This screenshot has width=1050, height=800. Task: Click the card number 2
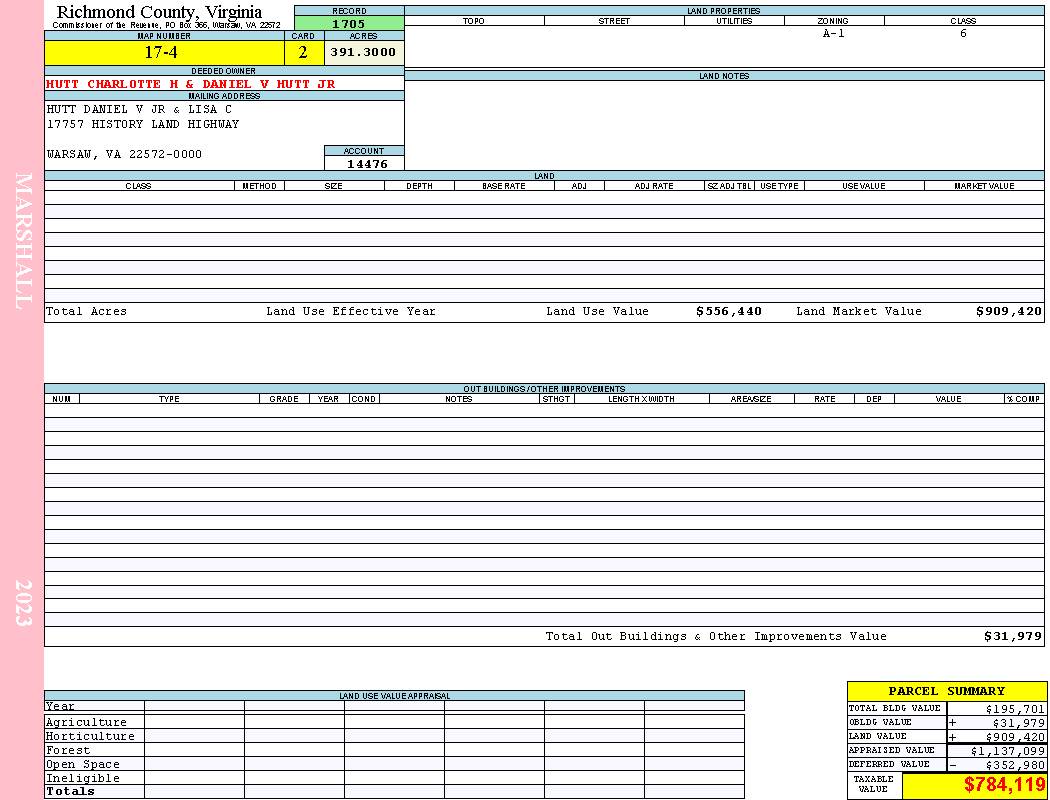303,53
